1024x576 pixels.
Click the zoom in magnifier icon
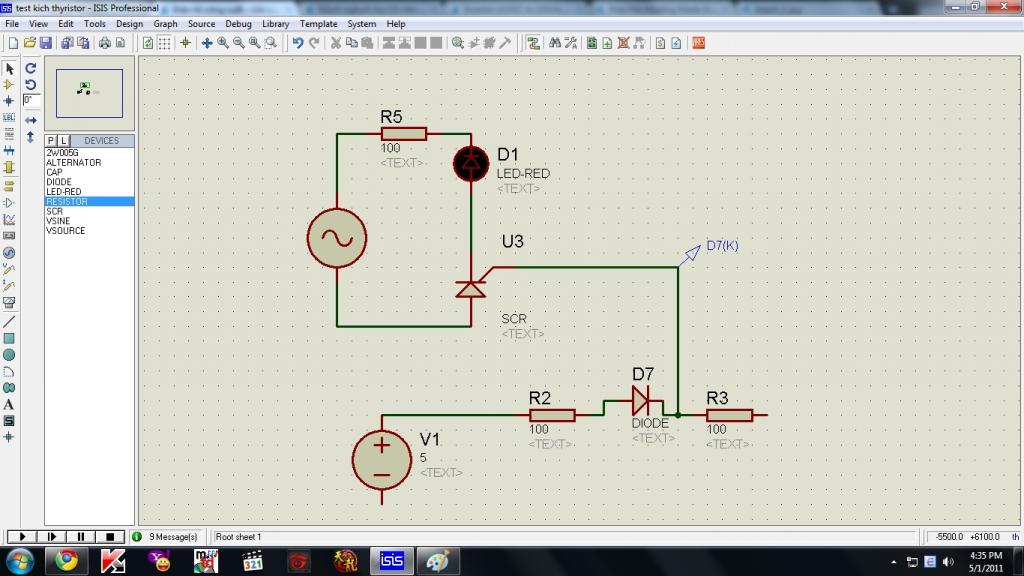pyautogui.click(x=223, y=43)
